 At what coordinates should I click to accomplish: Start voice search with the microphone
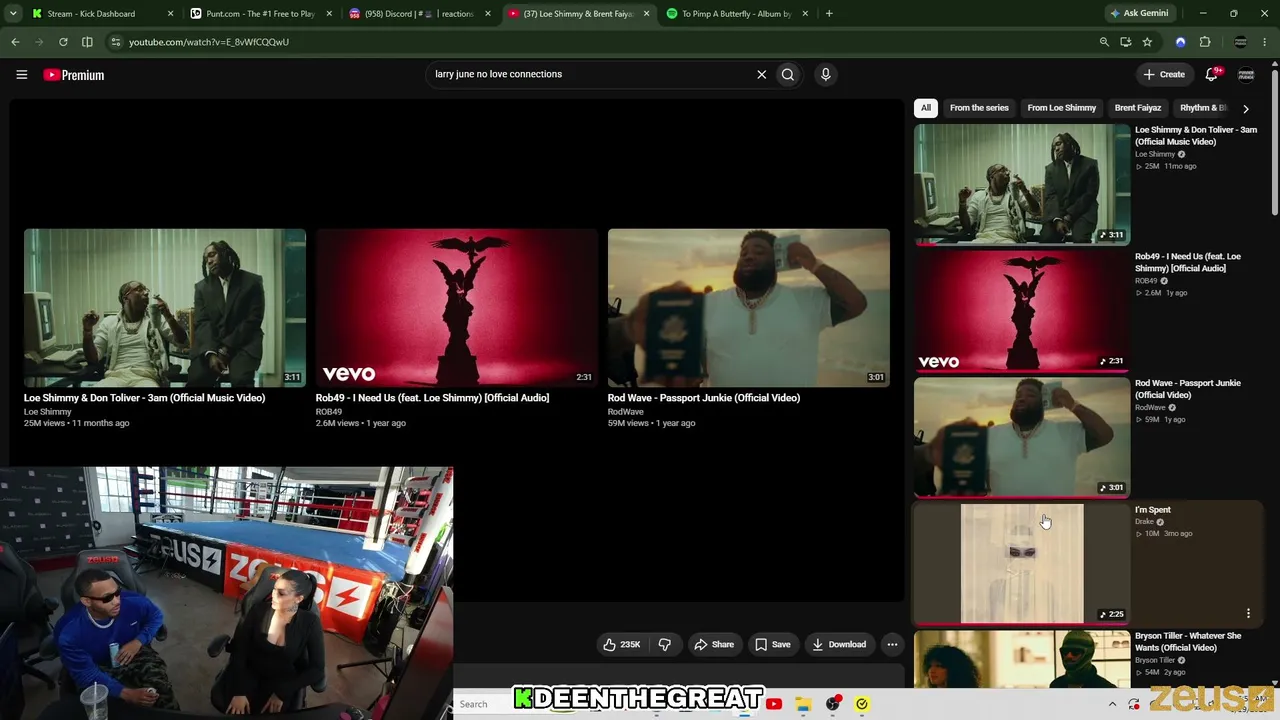(825, 74)
